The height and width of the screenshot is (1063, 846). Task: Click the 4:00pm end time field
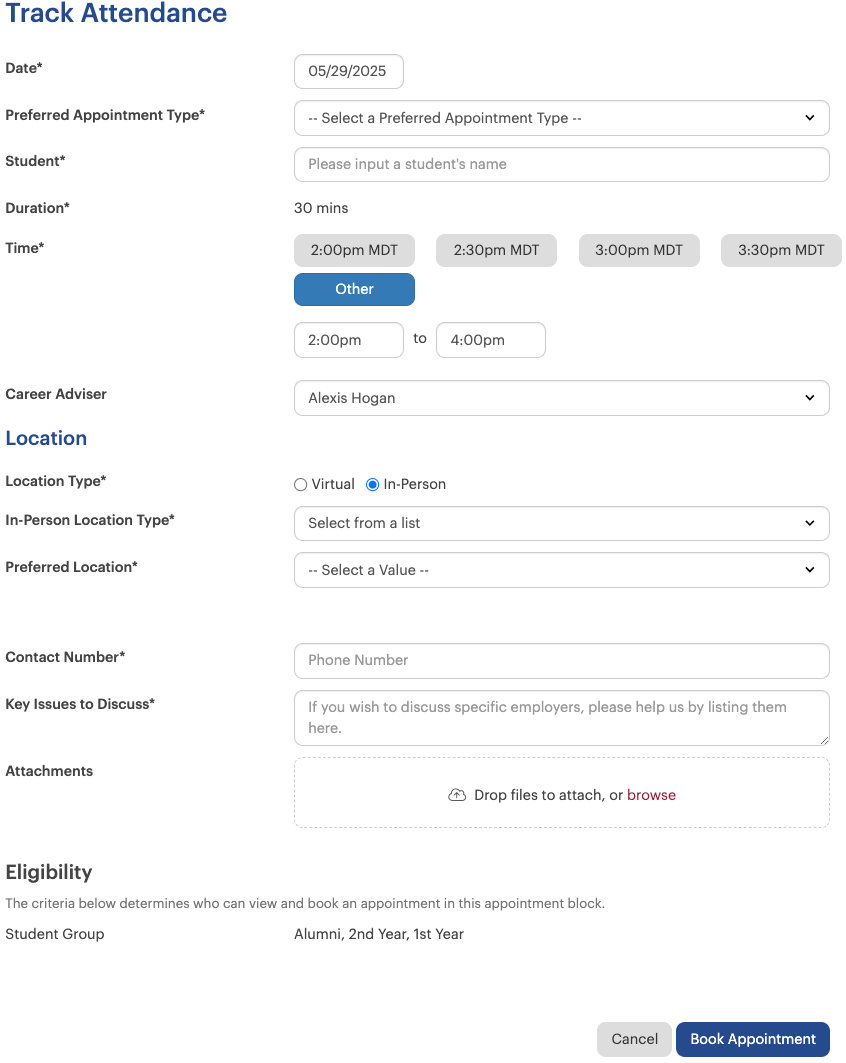[x=491, y=340]
